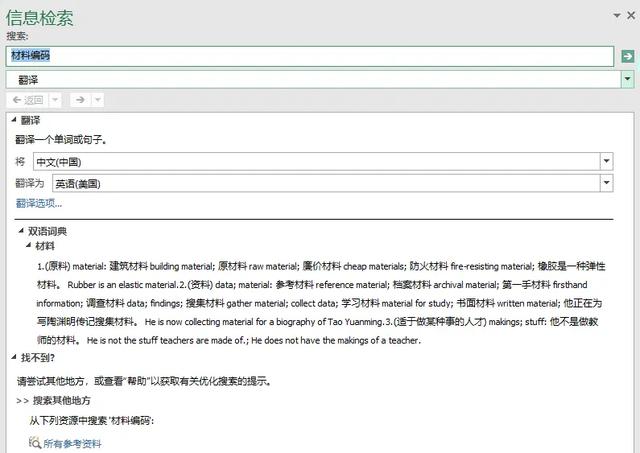Click the text 从下列资源中搜索 '材料编码'
Viewport: 640px width, 453px height.
click(92, 420)
